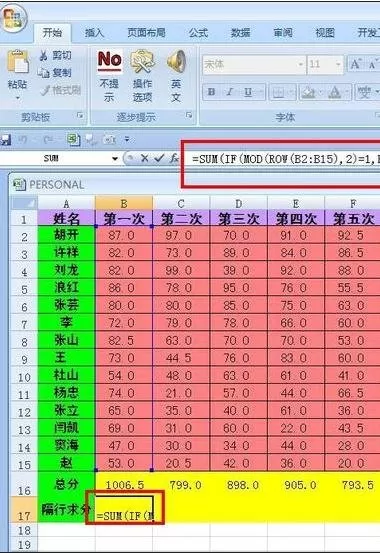Switch to the 页面布局 tab
The image size is (380, 553).
pyautogui.click(x=146, y=33)
